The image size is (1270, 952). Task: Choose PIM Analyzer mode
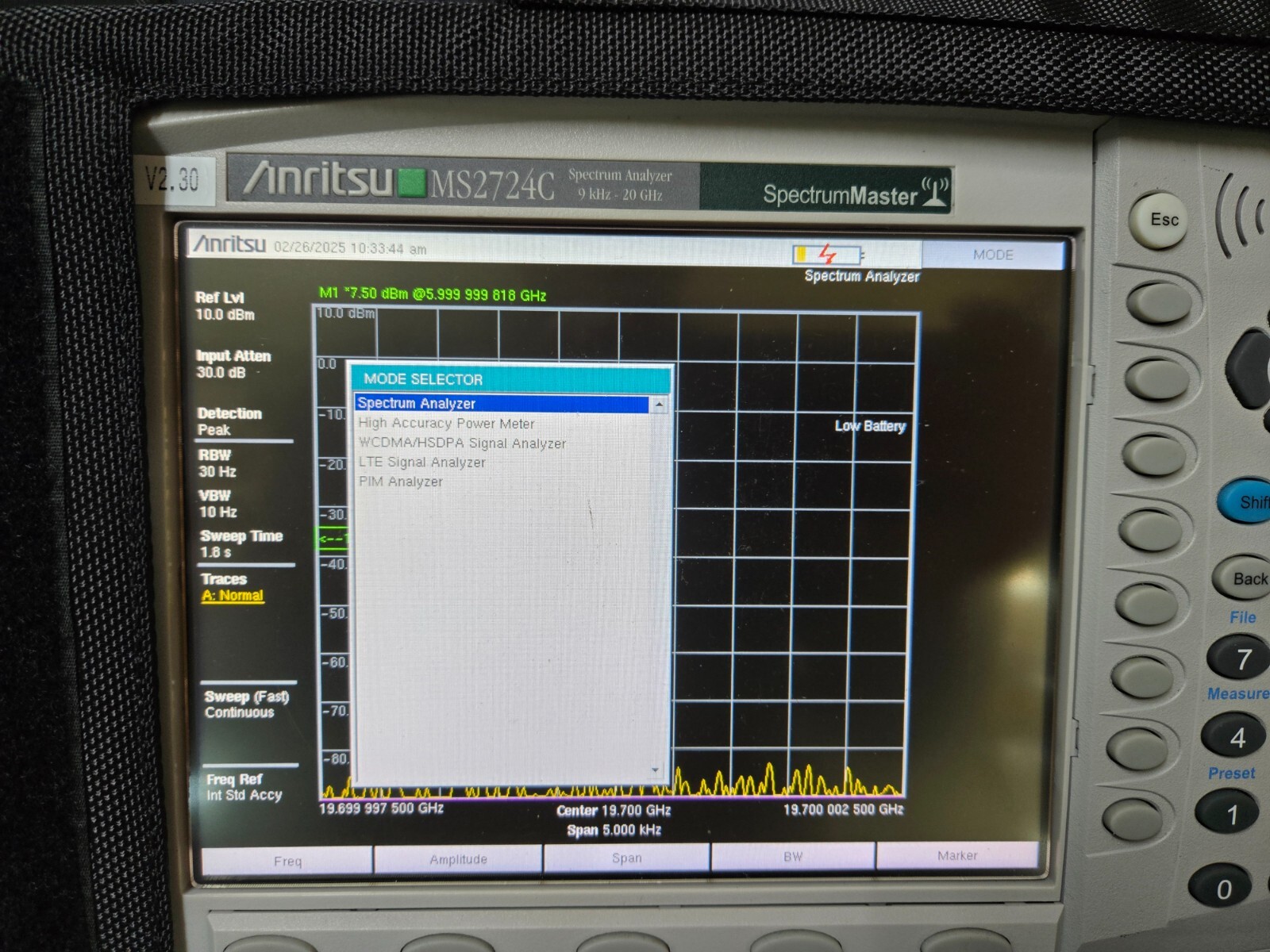[x=400, y=482]
